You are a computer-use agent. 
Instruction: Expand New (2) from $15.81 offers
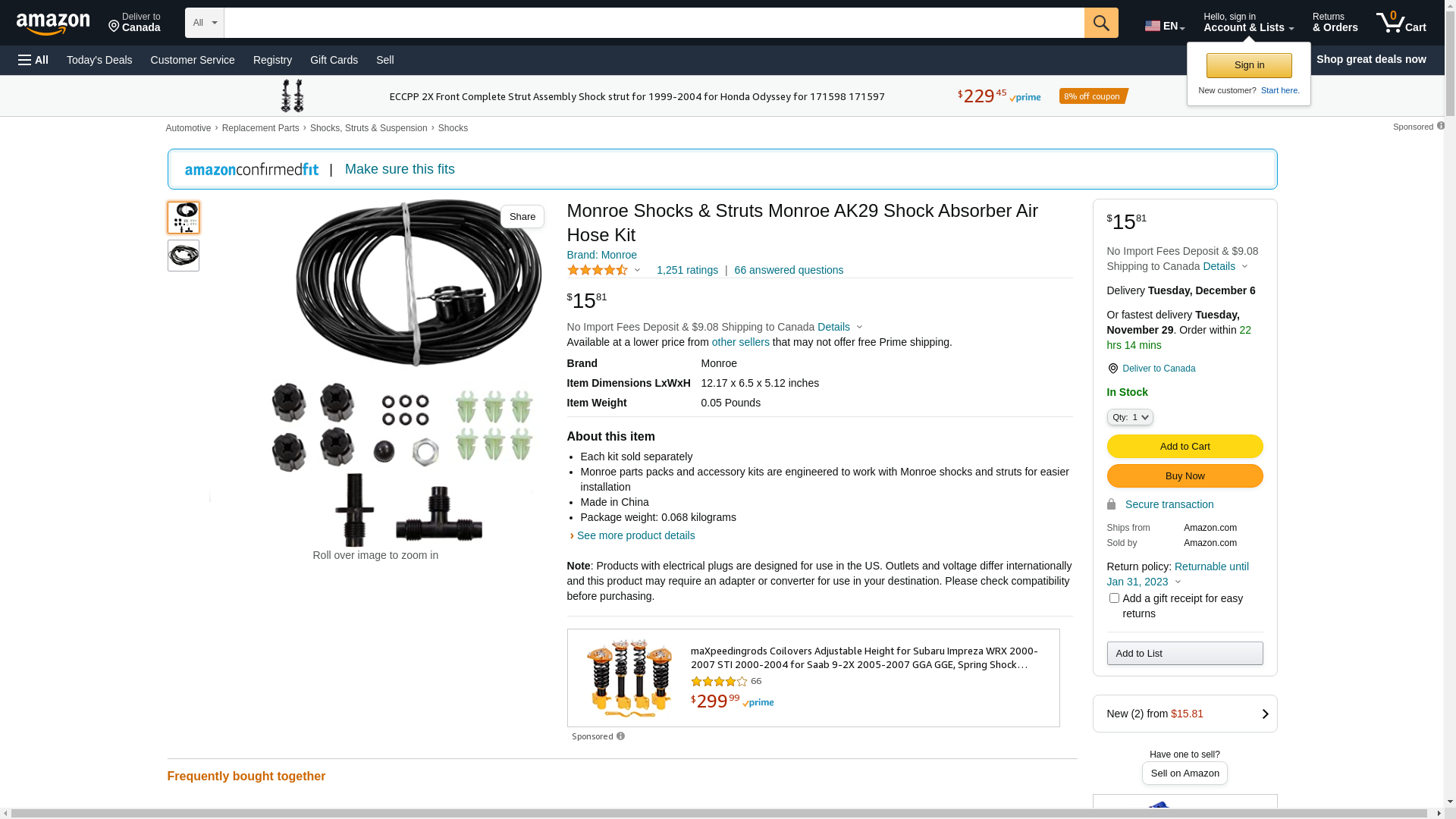click(1185, 714)
